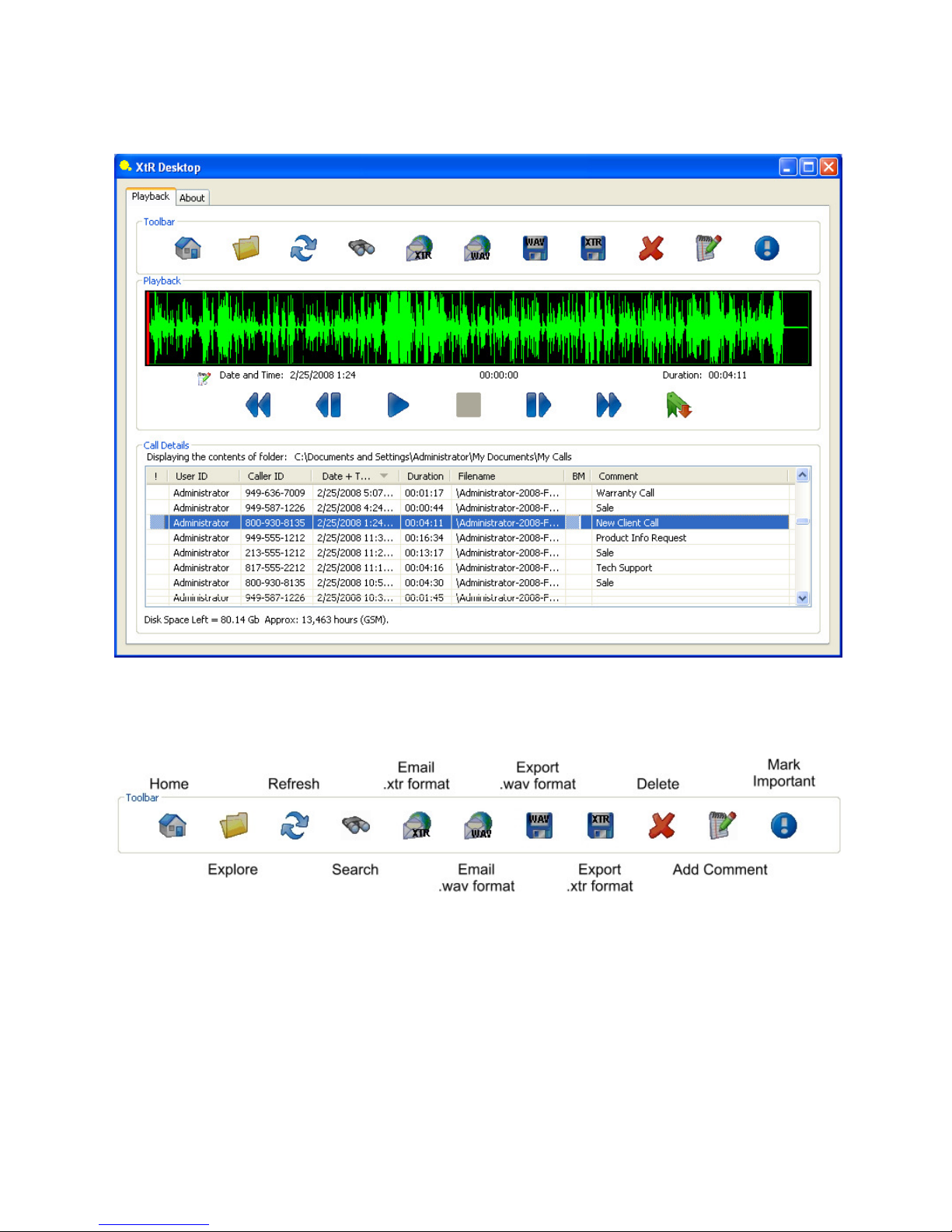The height and width of the screenshot is (1232, 952).
Task: Click Email .xtr format icon in XtR Desktop
Action: (x=420, y=248)
